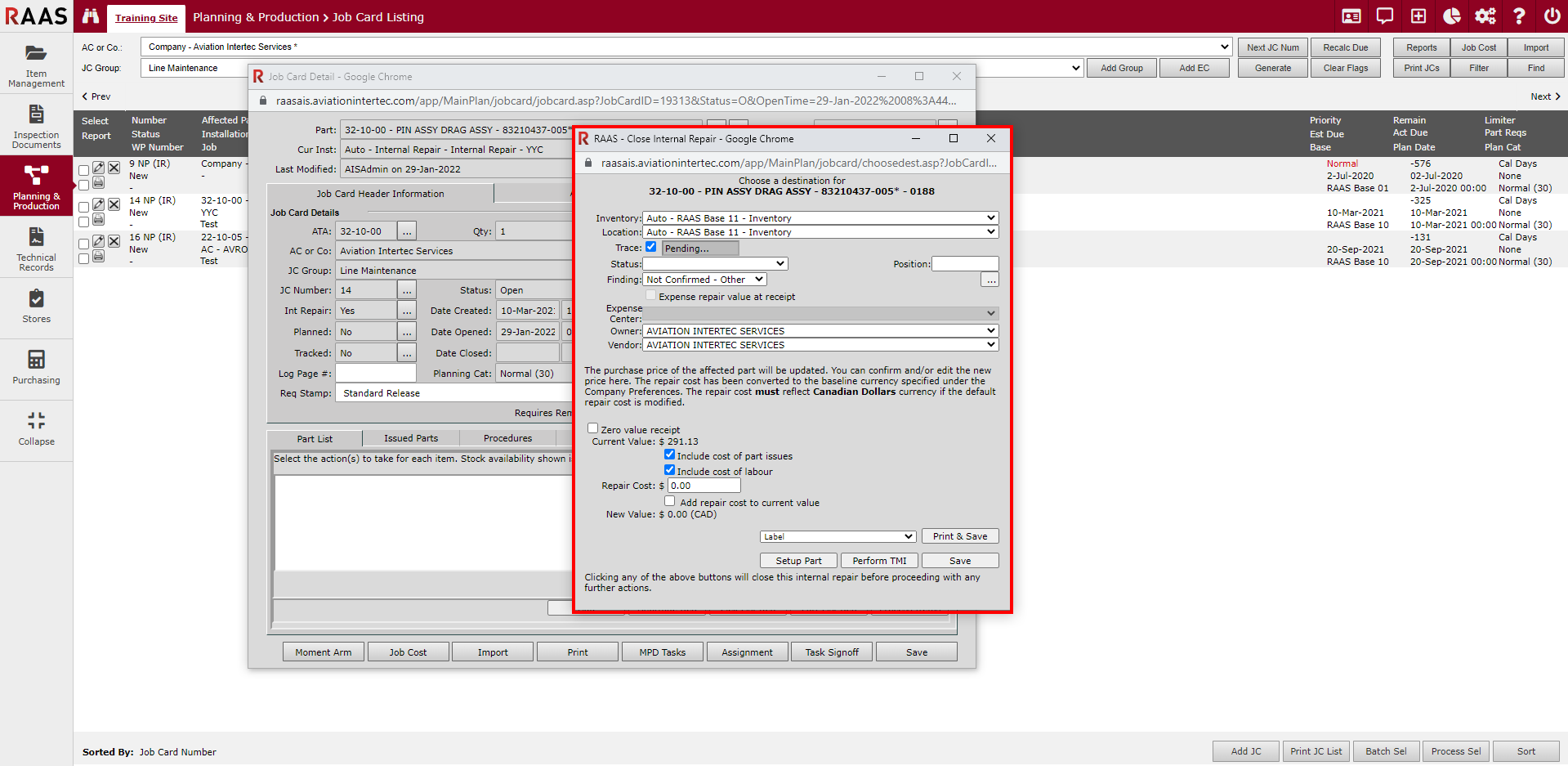The image size is (1568, 766).
Task: Open the Owner dropdown
Action: click(820, 331)
